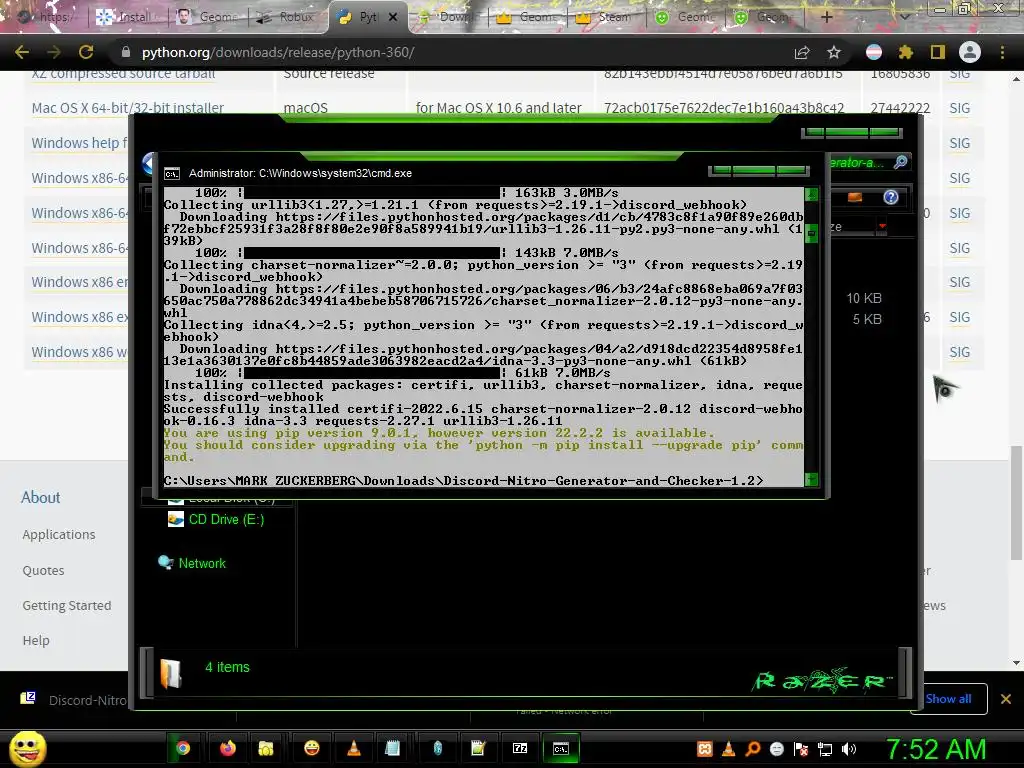Click the action center flag tray icon
The image size is (1024, 768).
pyautogui.click(x=801, y=749)
